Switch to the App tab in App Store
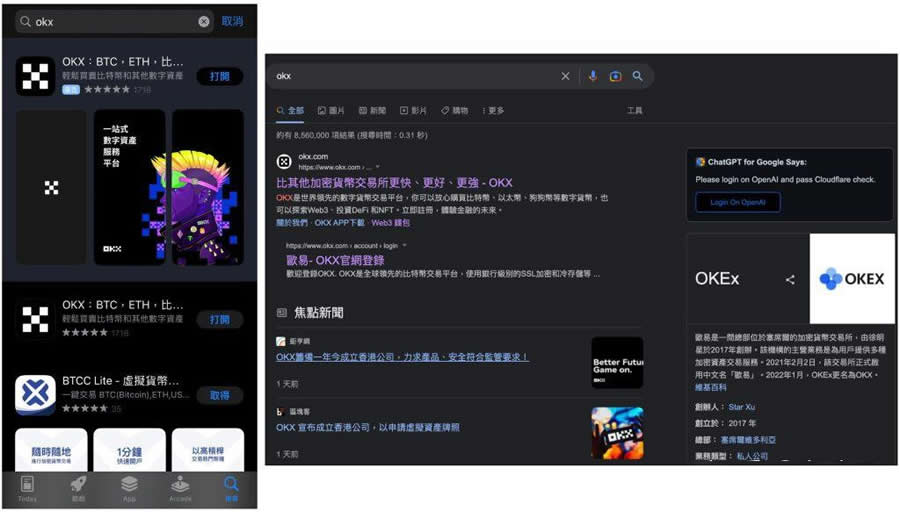Viewport: 900px width, 512px height. 129,489
